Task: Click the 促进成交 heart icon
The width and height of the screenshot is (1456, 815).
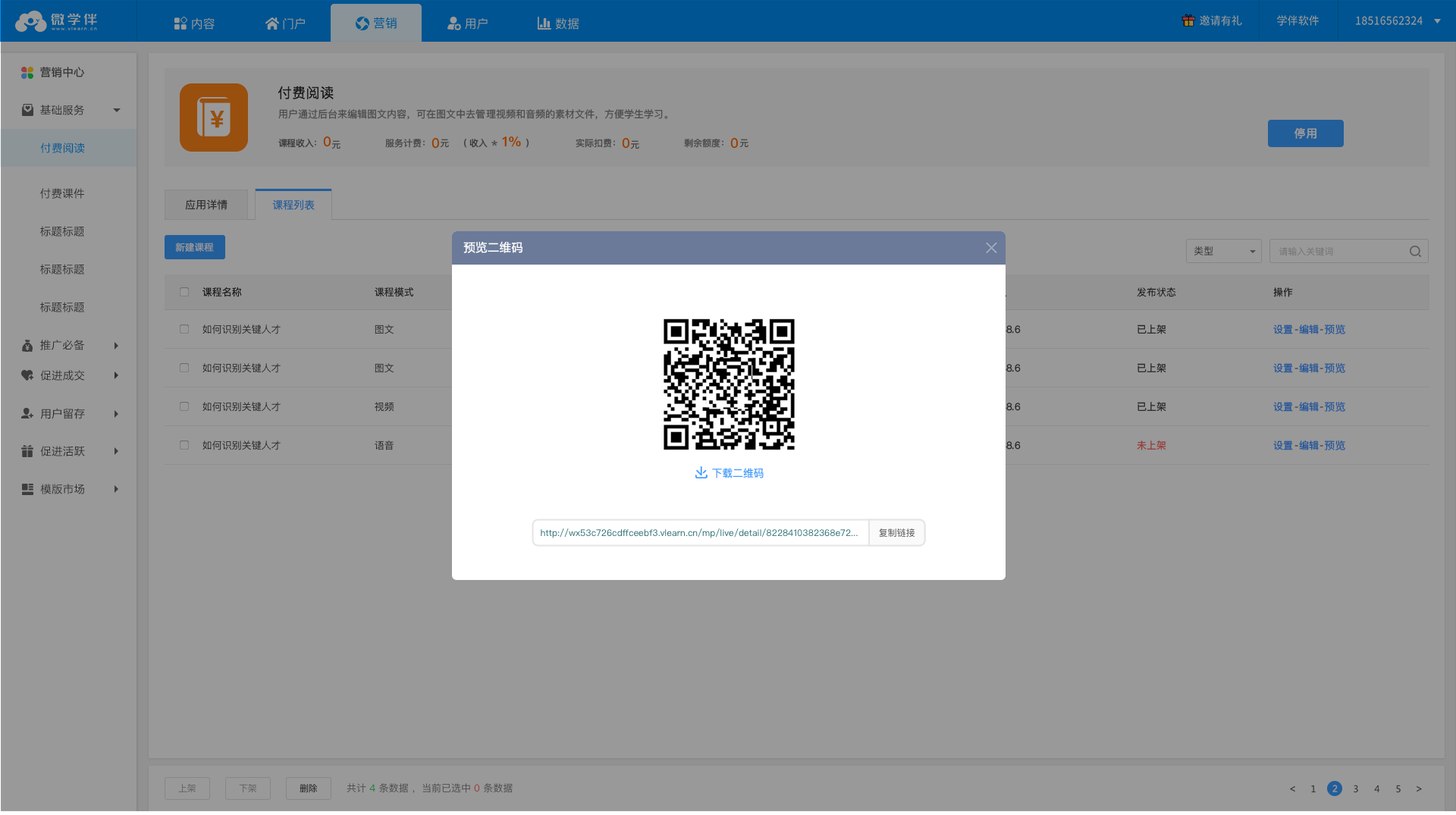Action: click(x=27, y=375)
